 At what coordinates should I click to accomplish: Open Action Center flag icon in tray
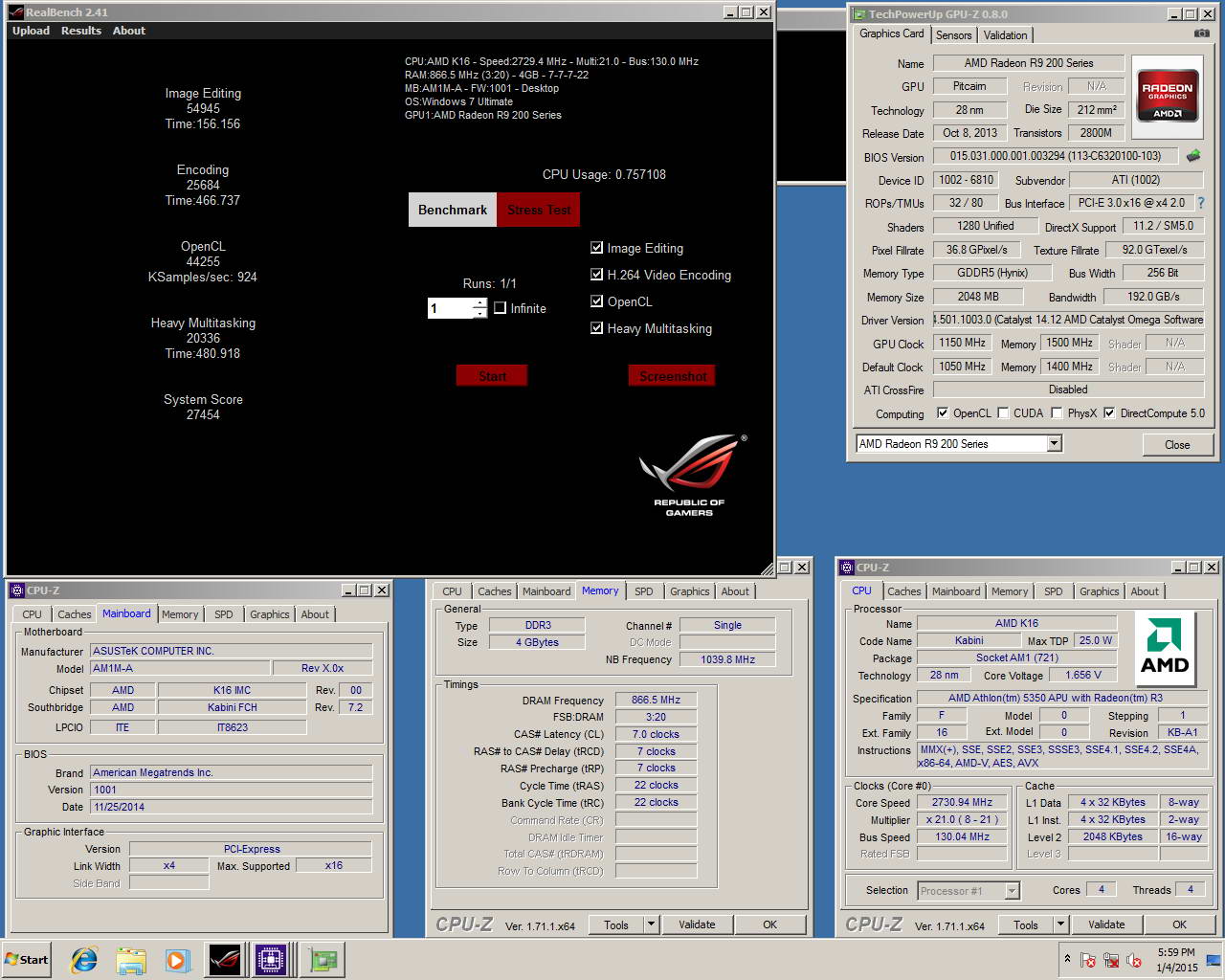tap(1088, 960)
